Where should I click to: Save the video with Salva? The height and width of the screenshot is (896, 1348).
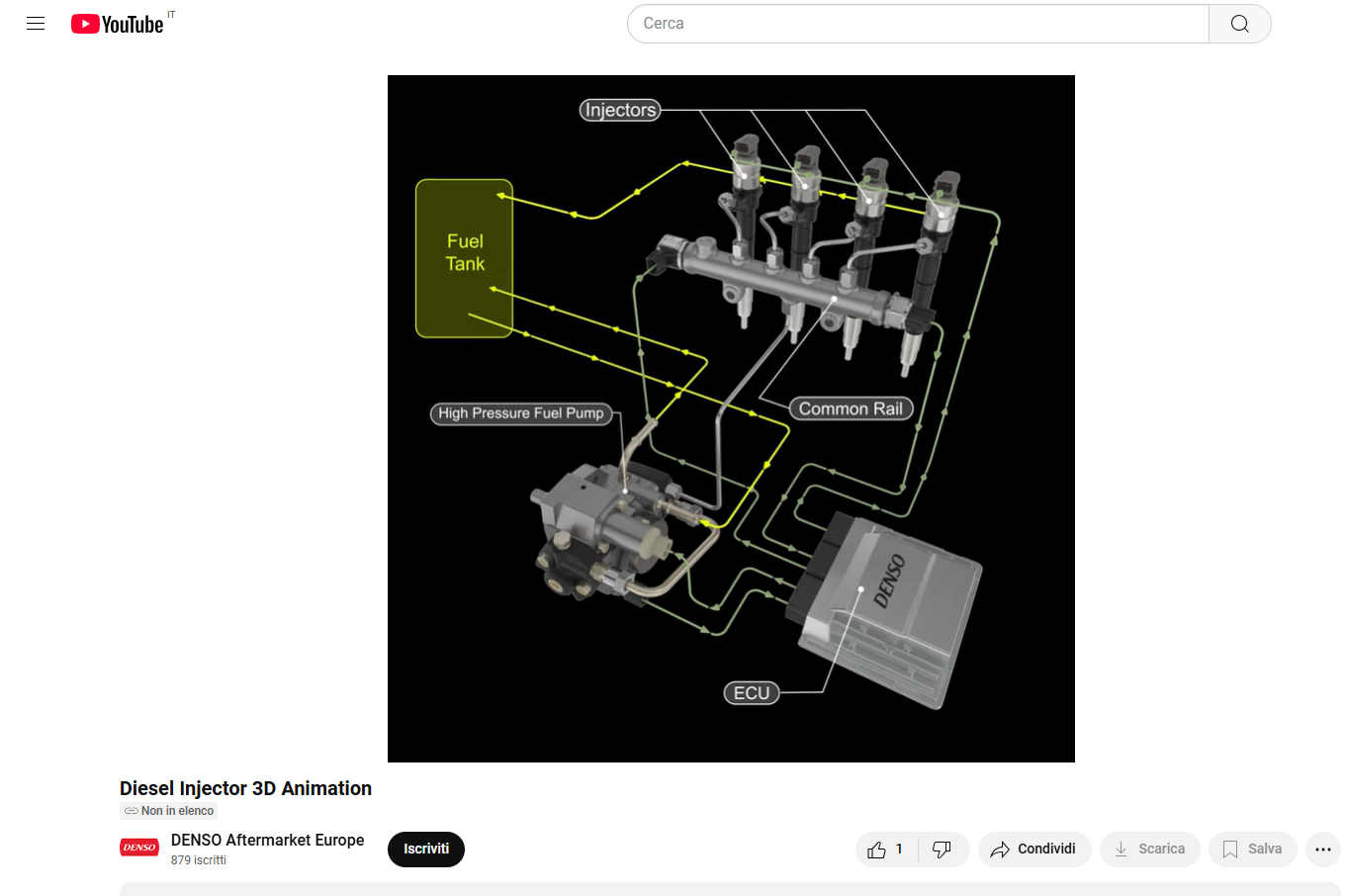[1252, 850]
